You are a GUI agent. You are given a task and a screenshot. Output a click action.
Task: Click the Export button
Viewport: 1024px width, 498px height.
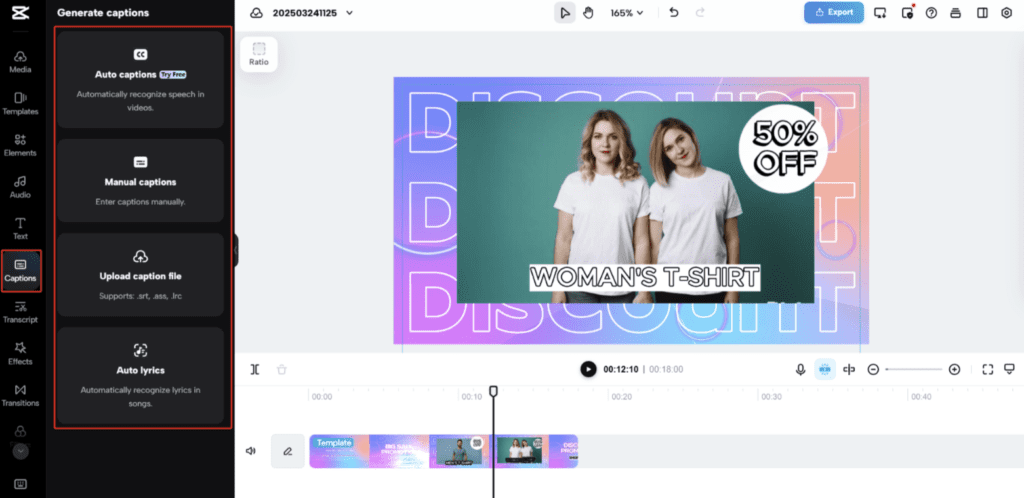click(834, 12)
